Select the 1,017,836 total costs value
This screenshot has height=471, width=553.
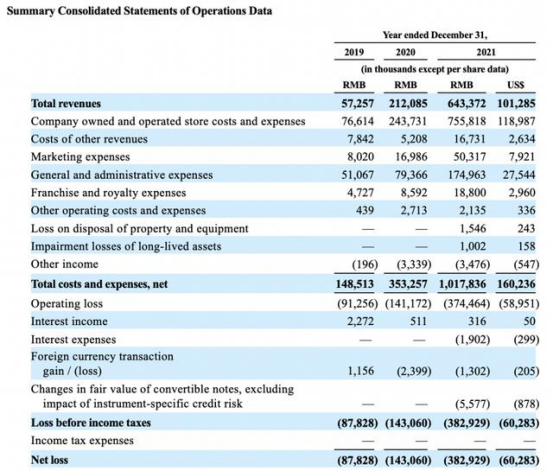point(462,284)
